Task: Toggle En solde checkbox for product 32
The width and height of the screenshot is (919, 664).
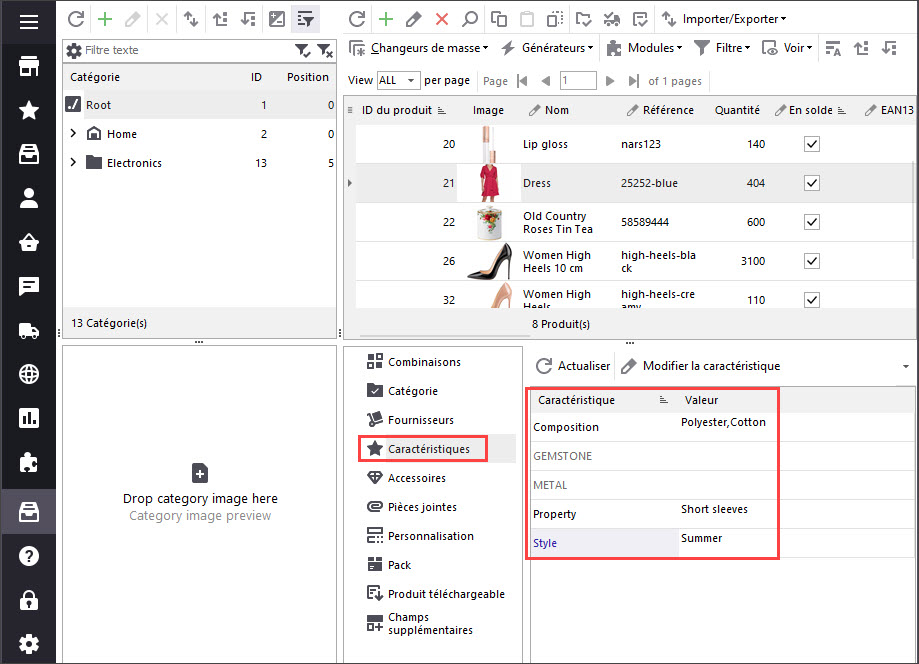Action: click(x=812, y=300)
